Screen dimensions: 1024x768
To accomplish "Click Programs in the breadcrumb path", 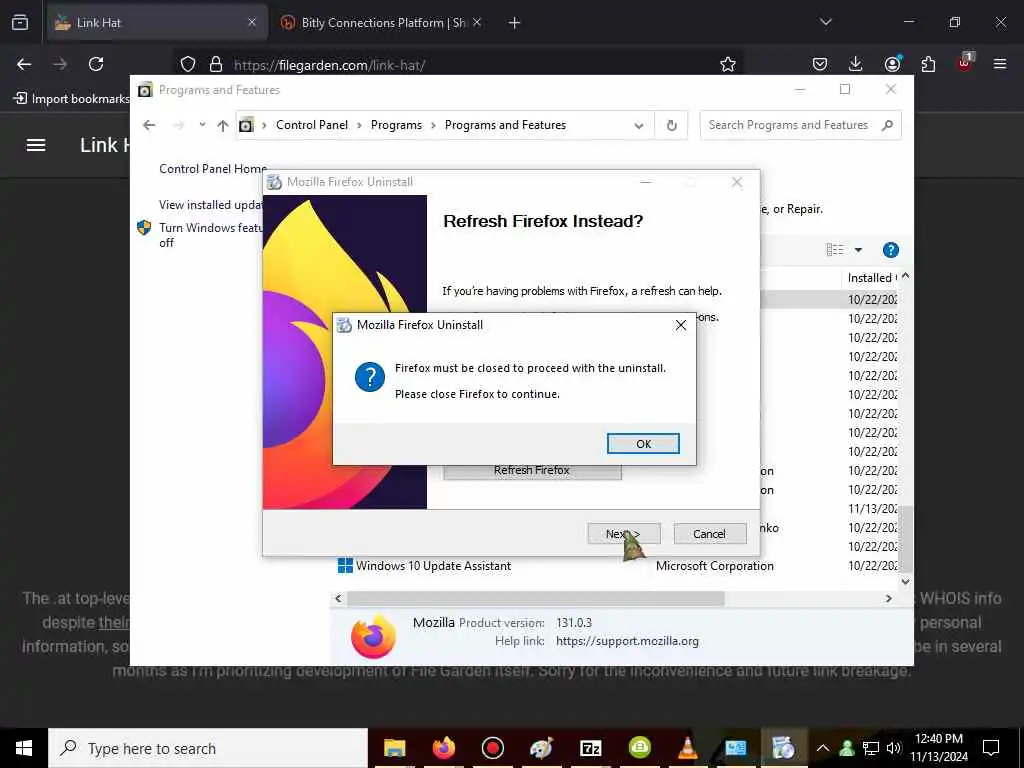I will tap(396, 125).
